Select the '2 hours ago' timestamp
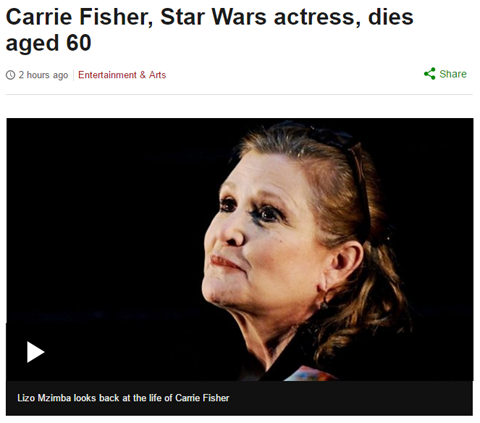This screenshot has width=480, height=423. (43, 75)
